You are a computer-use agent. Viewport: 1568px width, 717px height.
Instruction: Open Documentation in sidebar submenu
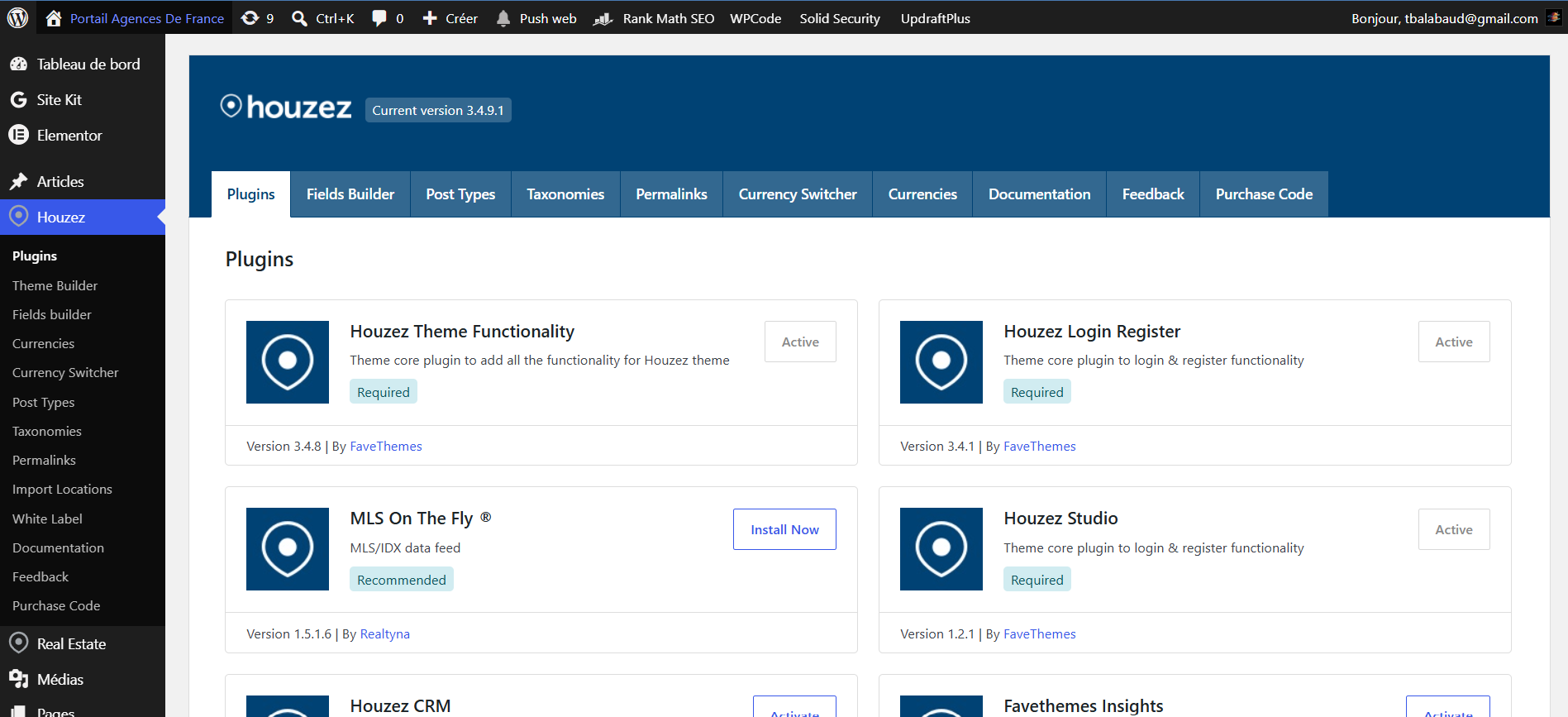[58, 547]
